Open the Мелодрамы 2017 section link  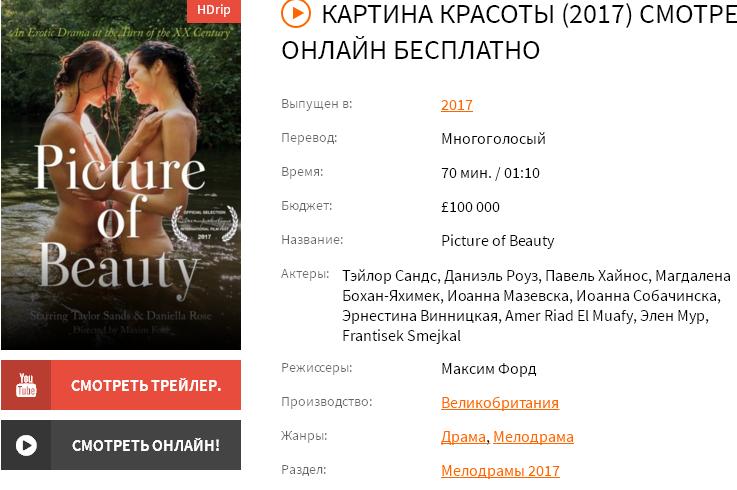click(500, 471)
